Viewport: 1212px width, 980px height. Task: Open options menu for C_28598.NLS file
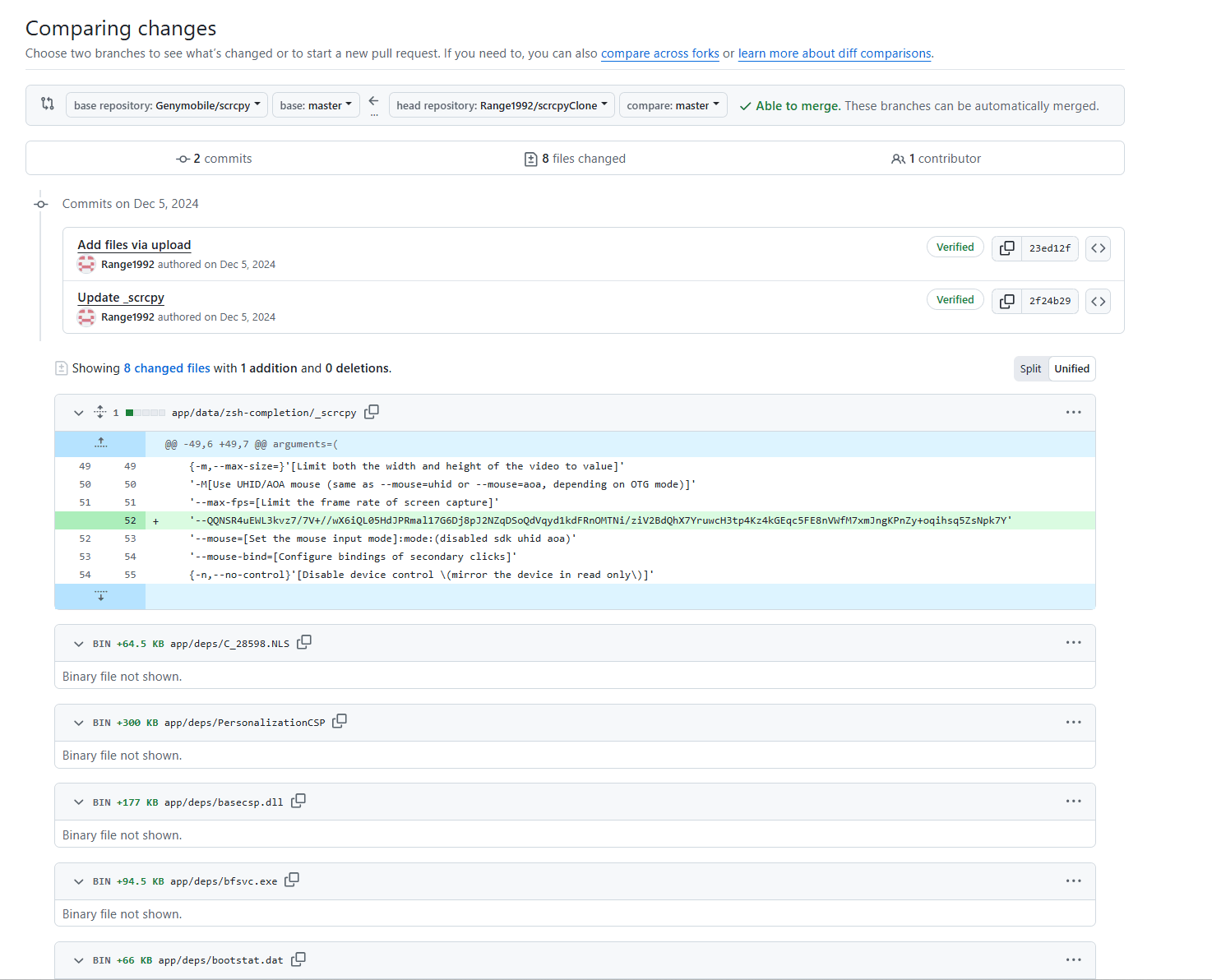(1074, 642)
